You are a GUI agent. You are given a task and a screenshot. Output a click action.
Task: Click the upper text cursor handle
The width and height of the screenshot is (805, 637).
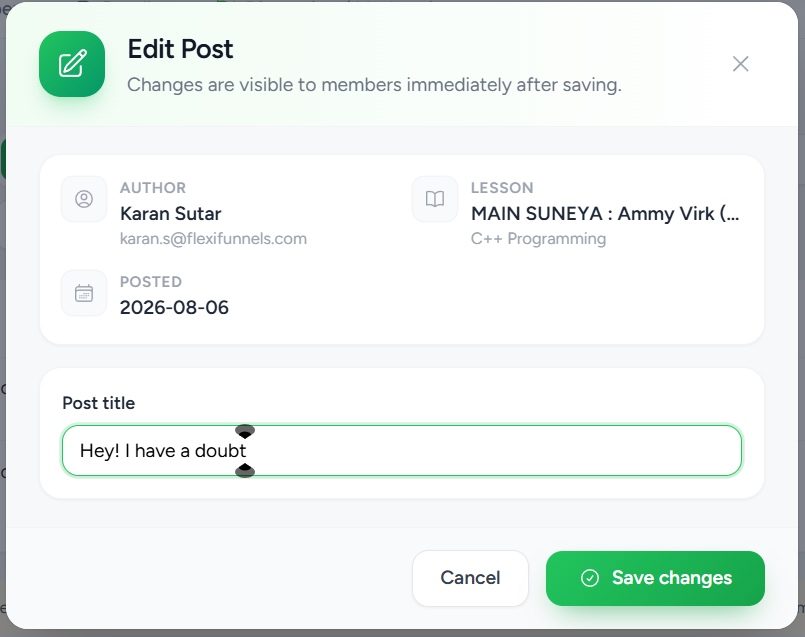pos(245,431)
